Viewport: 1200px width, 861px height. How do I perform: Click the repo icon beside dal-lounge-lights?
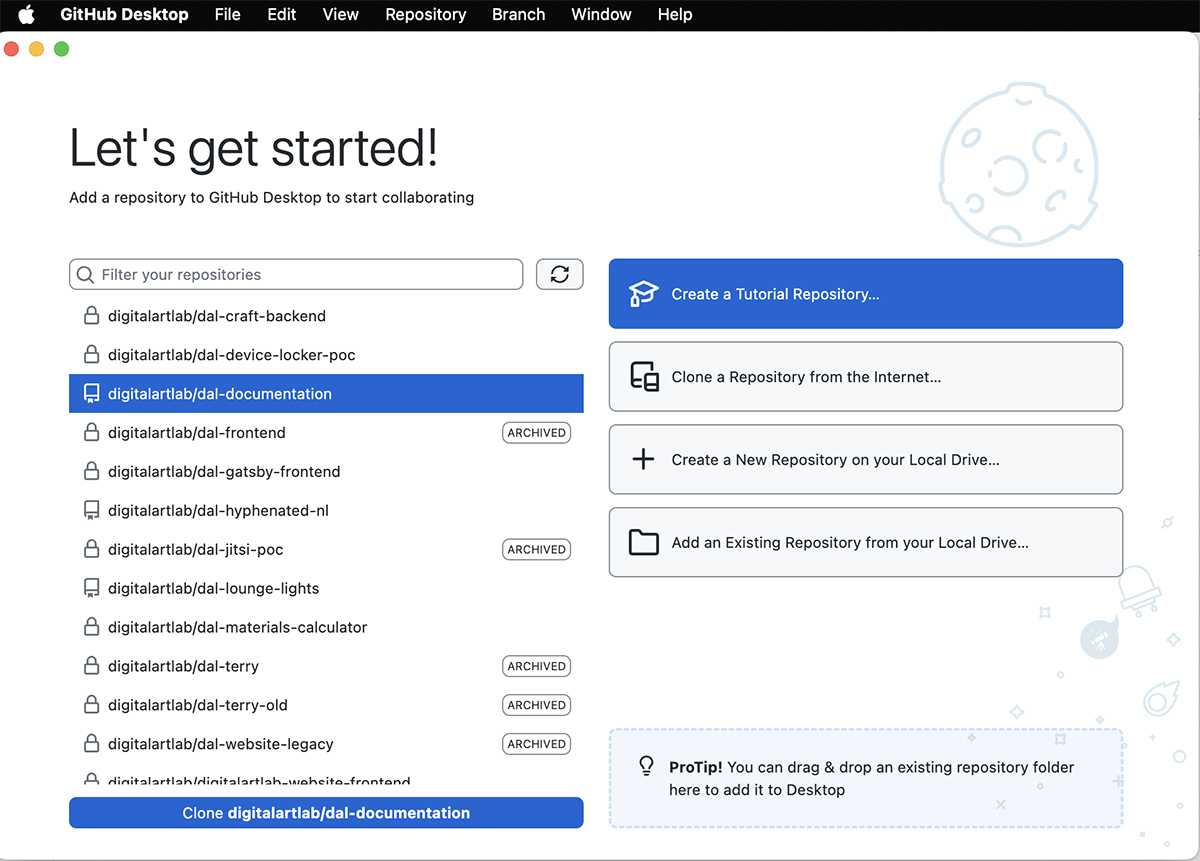pos(91,589)
